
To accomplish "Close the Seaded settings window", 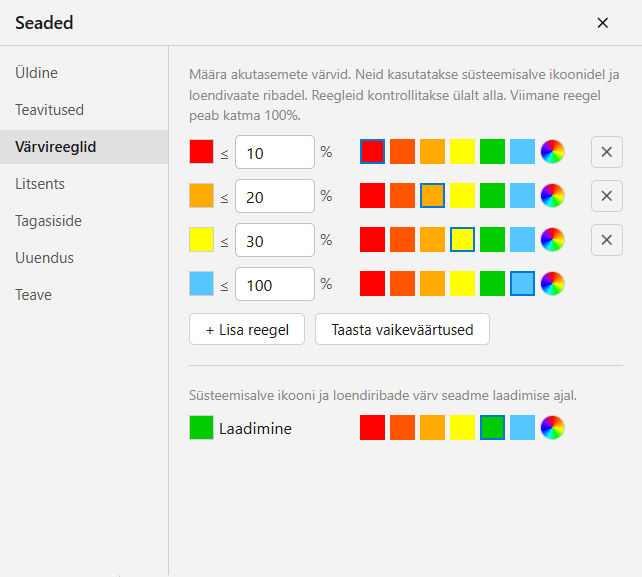I will tap(602, 23).
